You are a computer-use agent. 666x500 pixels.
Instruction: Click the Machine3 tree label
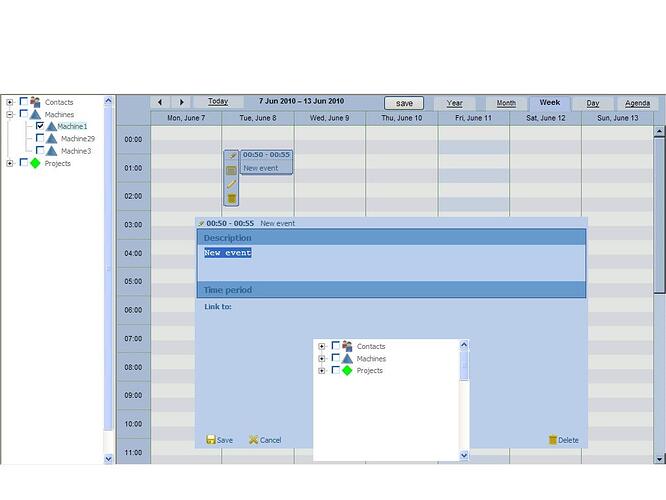[76, 151]
